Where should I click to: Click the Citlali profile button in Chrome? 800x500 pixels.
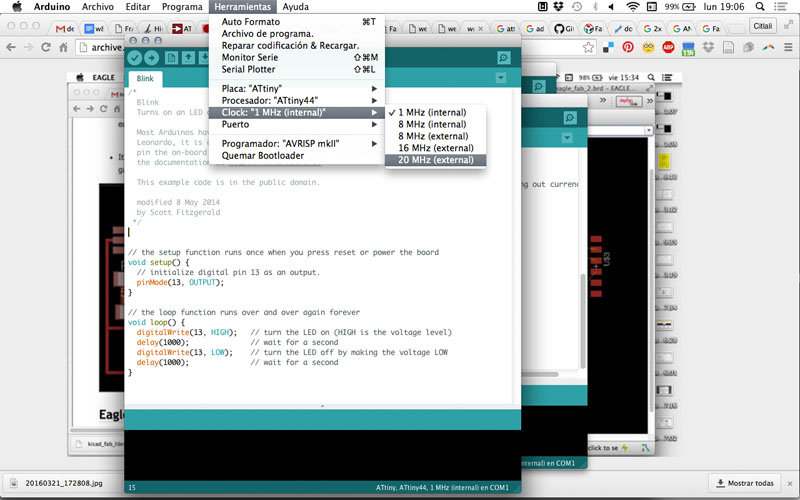pyautogui.click(x=763, y=26)
